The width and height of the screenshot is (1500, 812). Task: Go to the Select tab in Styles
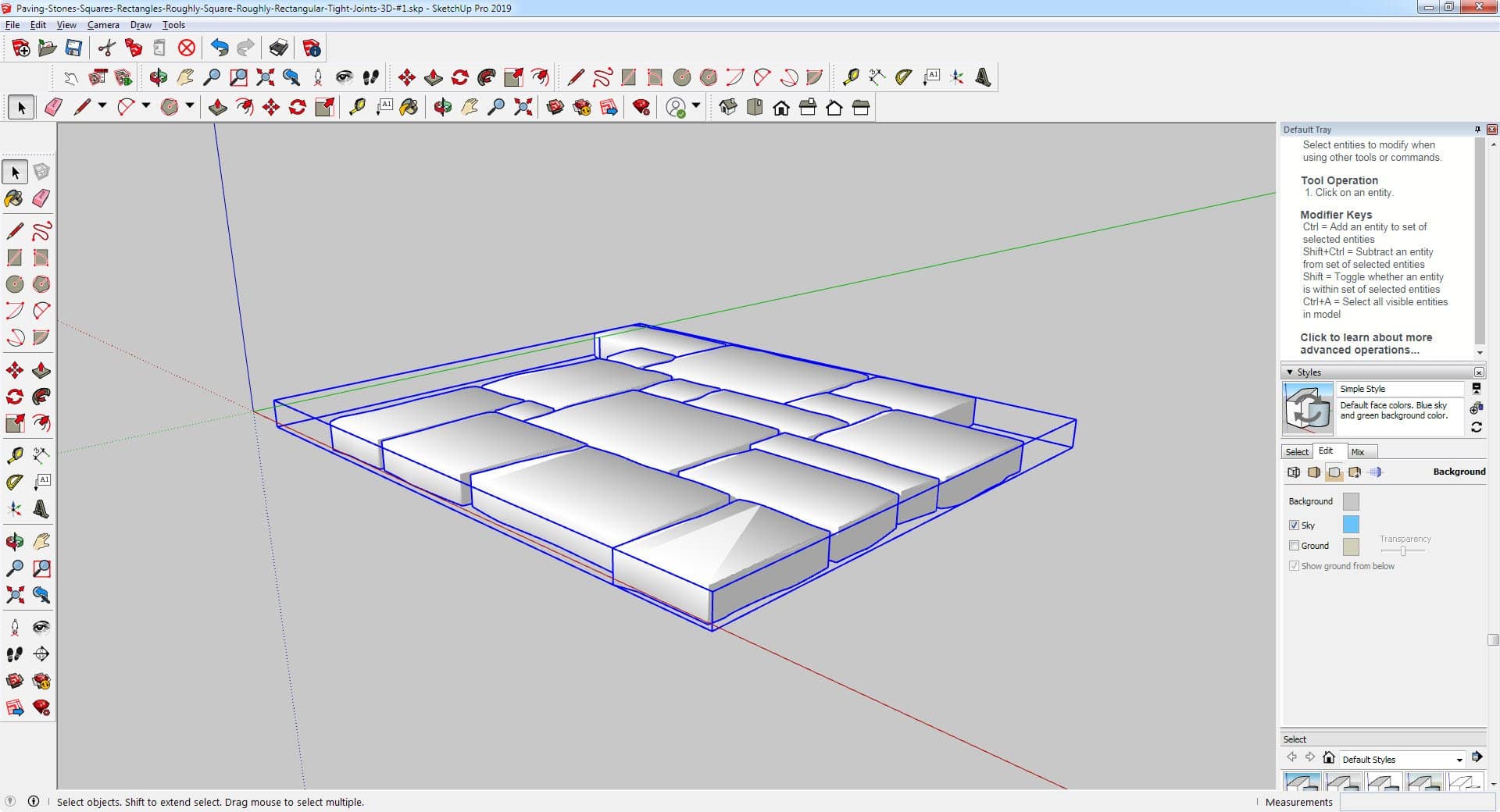pos(1297,452)
